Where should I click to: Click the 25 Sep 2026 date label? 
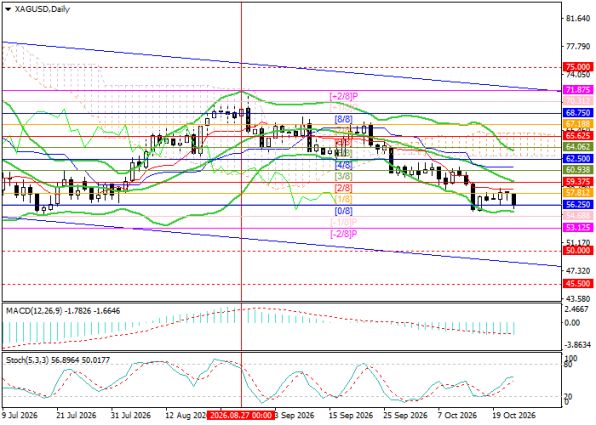pos(405,415)
